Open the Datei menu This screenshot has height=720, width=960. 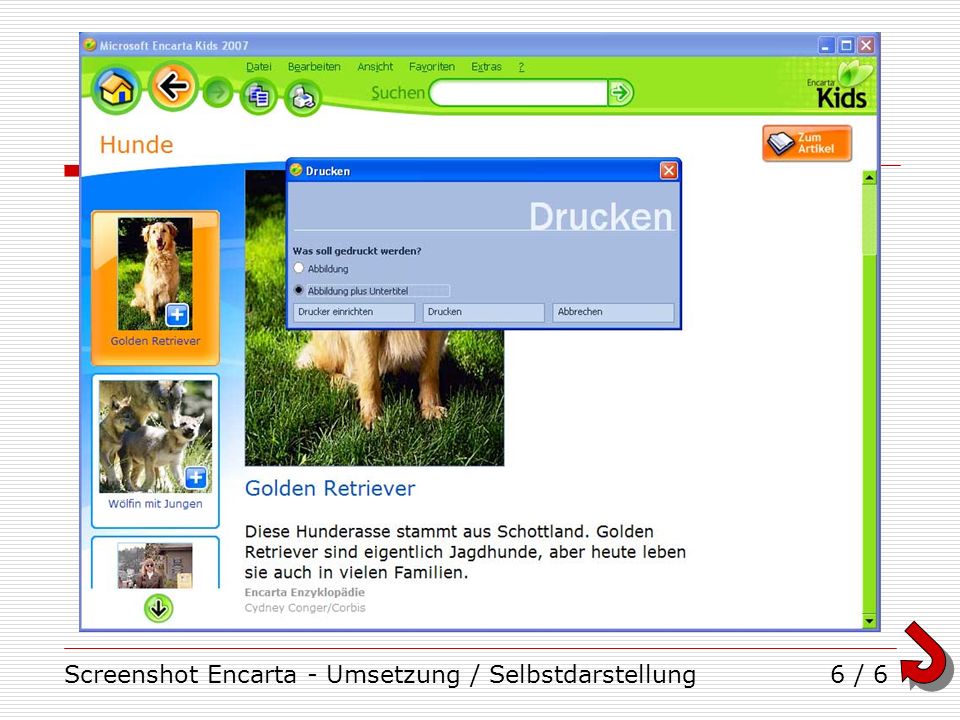click(x=258, y=67)
